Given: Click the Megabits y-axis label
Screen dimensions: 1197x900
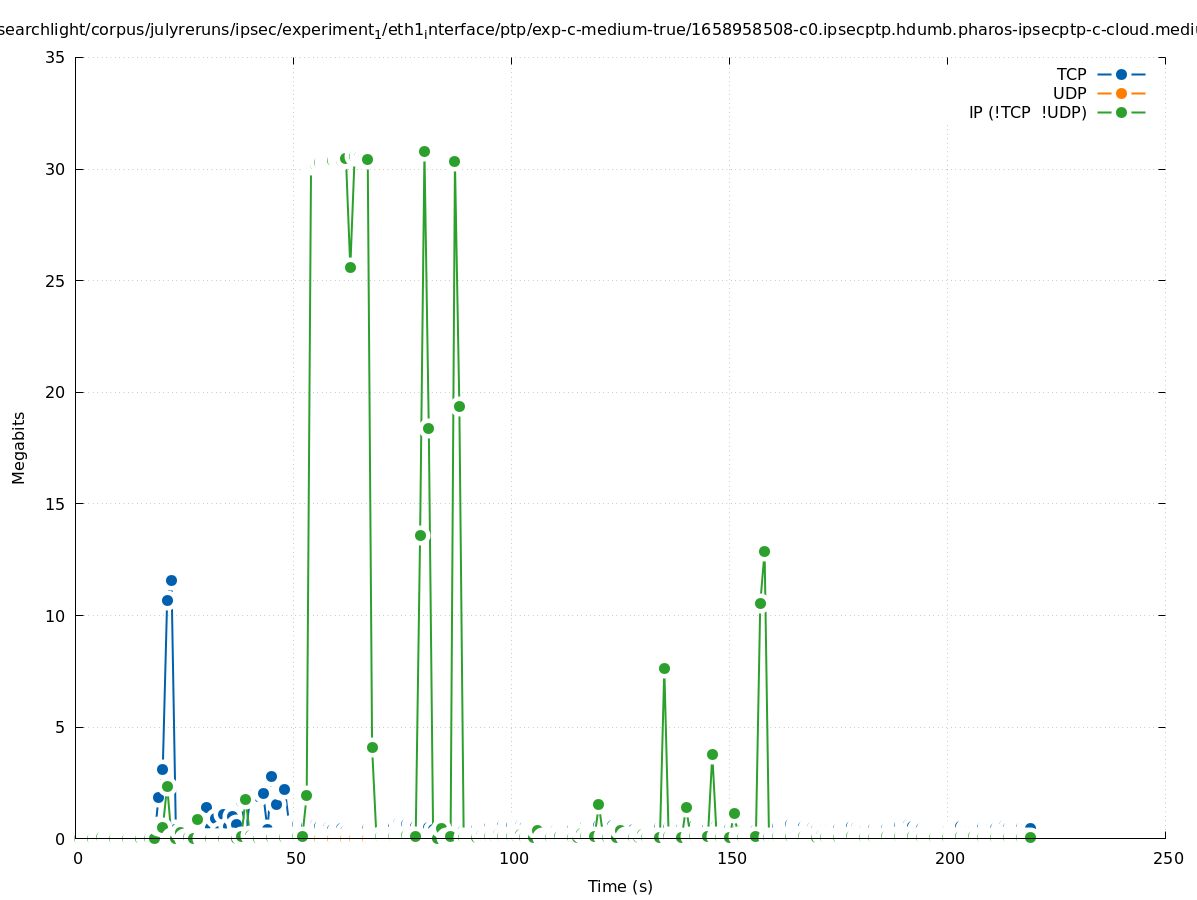Looking at the screenshot, I should click(19, 447).
